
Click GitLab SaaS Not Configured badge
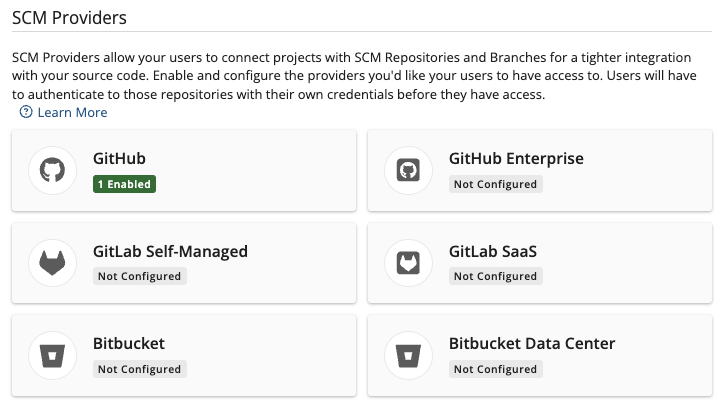point(495,276)
